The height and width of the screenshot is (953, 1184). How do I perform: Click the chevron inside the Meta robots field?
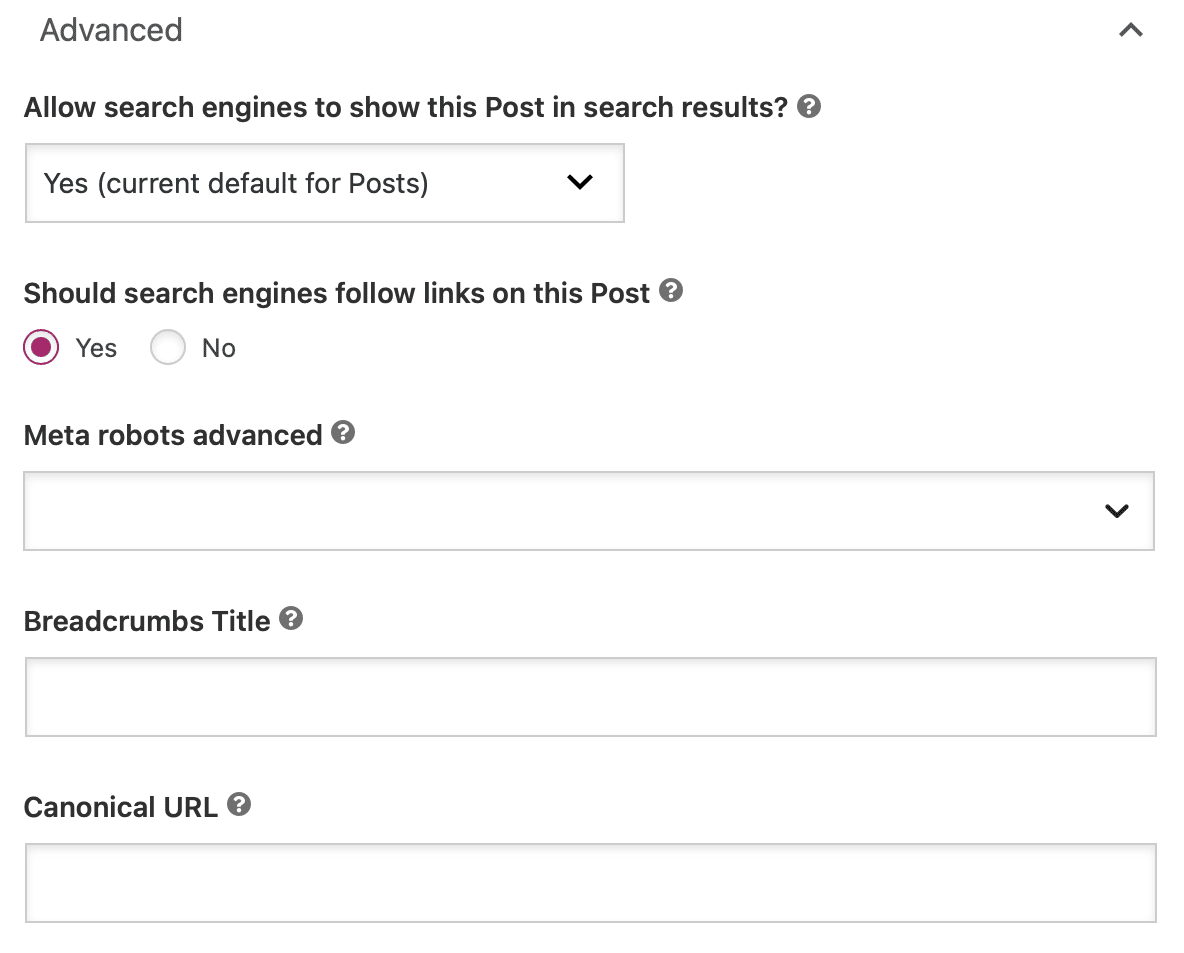click(x=1117, y=511)
